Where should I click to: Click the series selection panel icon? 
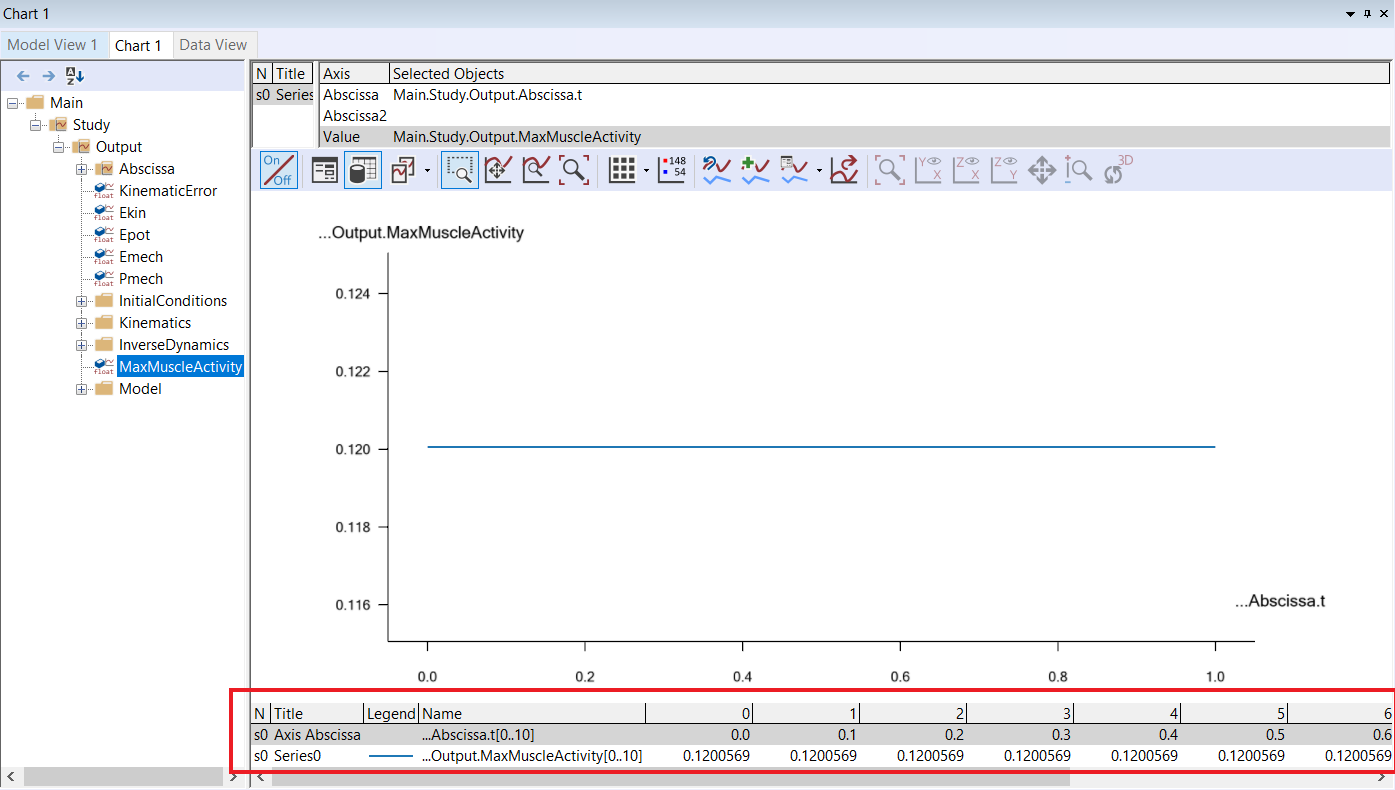click(325, 170)
